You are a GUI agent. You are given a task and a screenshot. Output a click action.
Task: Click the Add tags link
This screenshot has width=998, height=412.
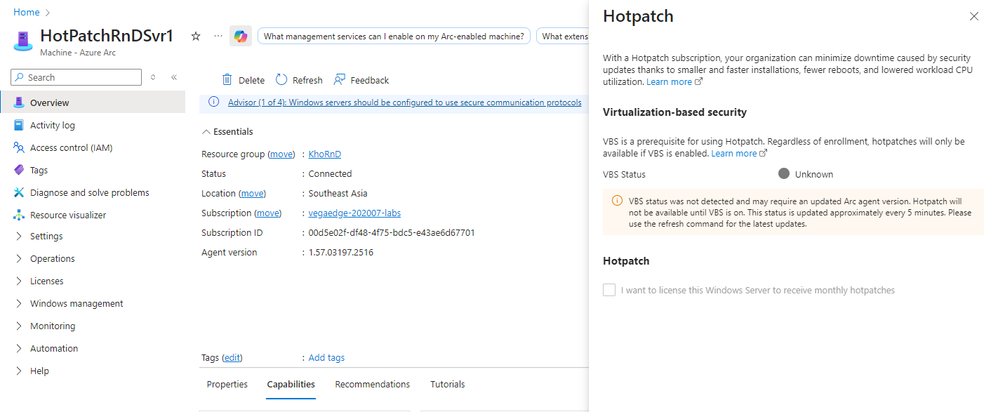coord(327,358)
